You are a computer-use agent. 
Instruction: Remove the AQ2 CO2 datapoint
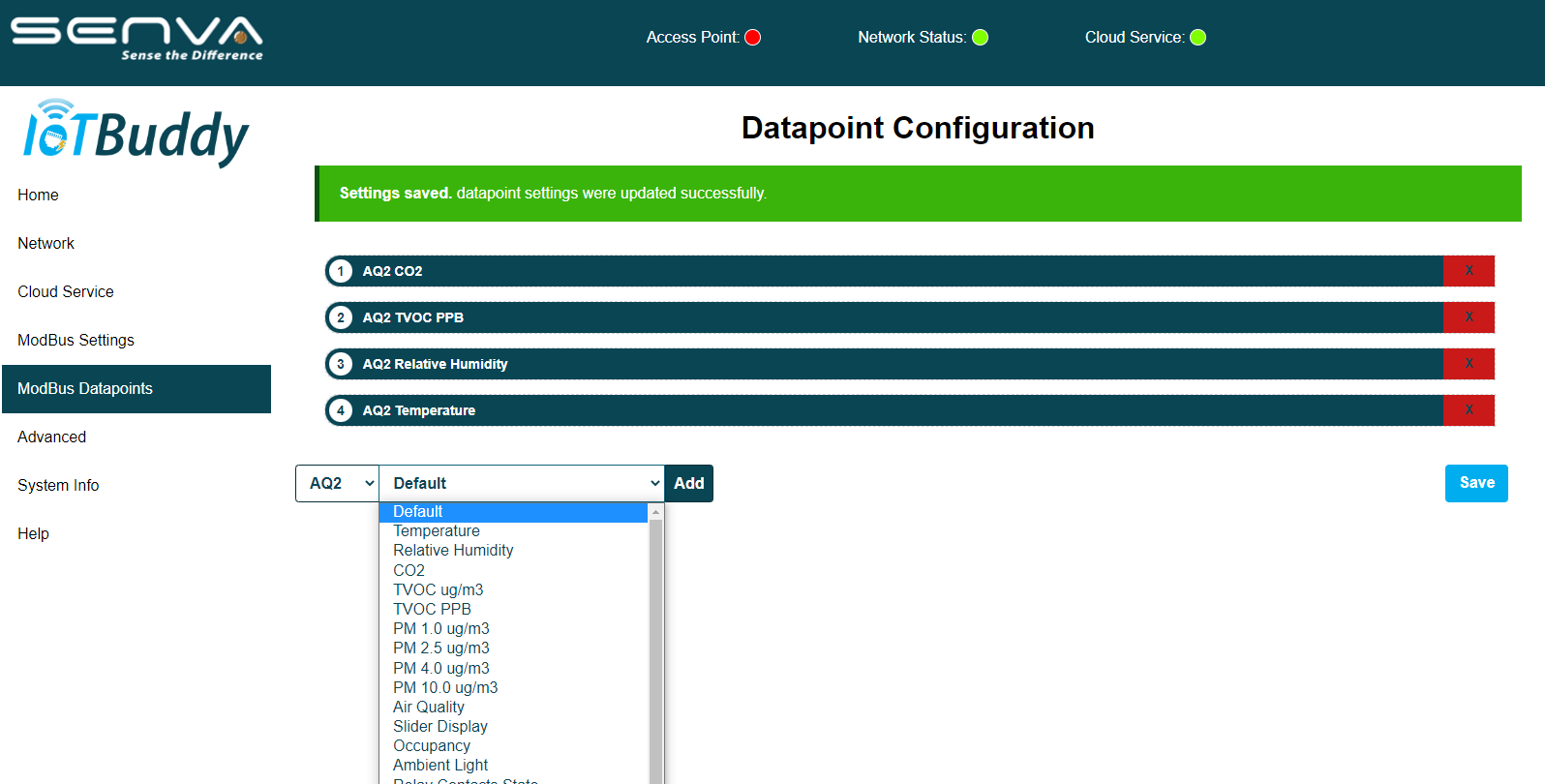point(1469,271)
